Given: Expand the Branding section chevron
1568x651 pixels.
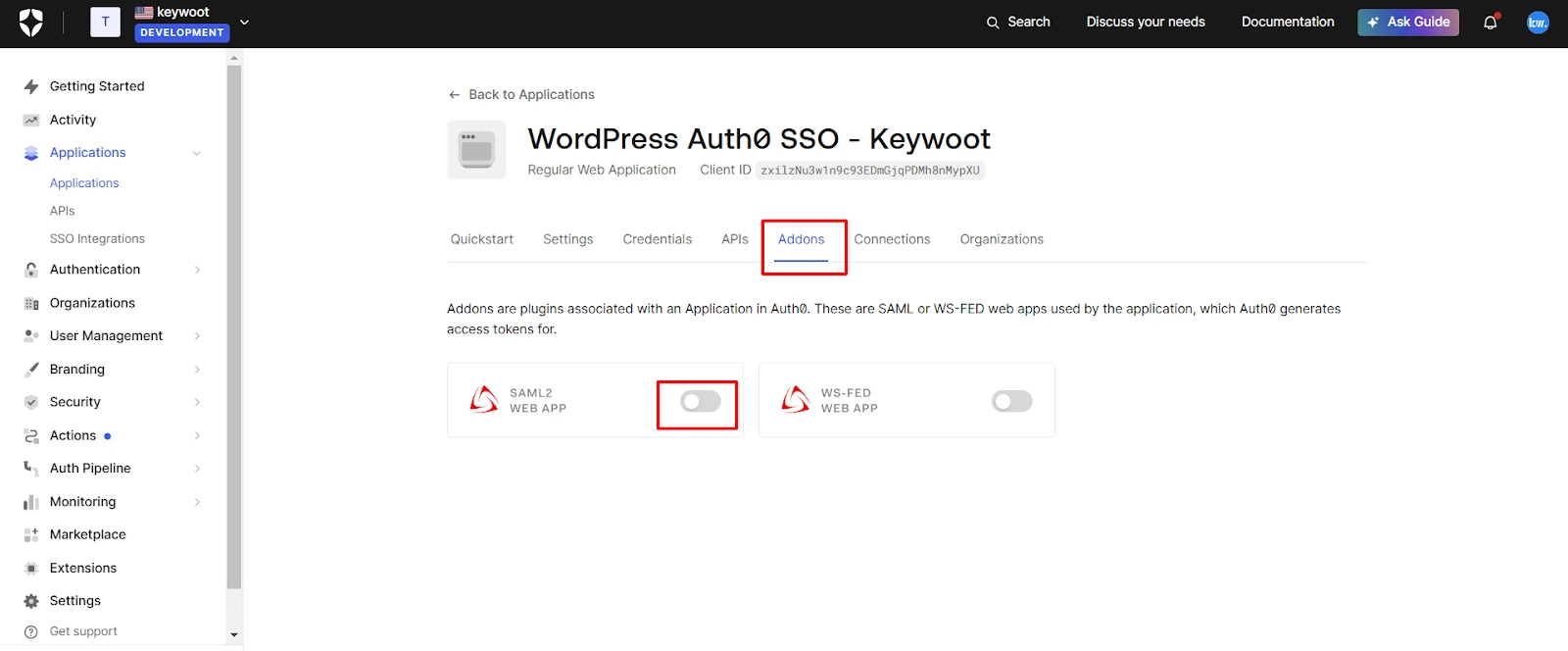Looking at the screenshot, I should point(197,370).
